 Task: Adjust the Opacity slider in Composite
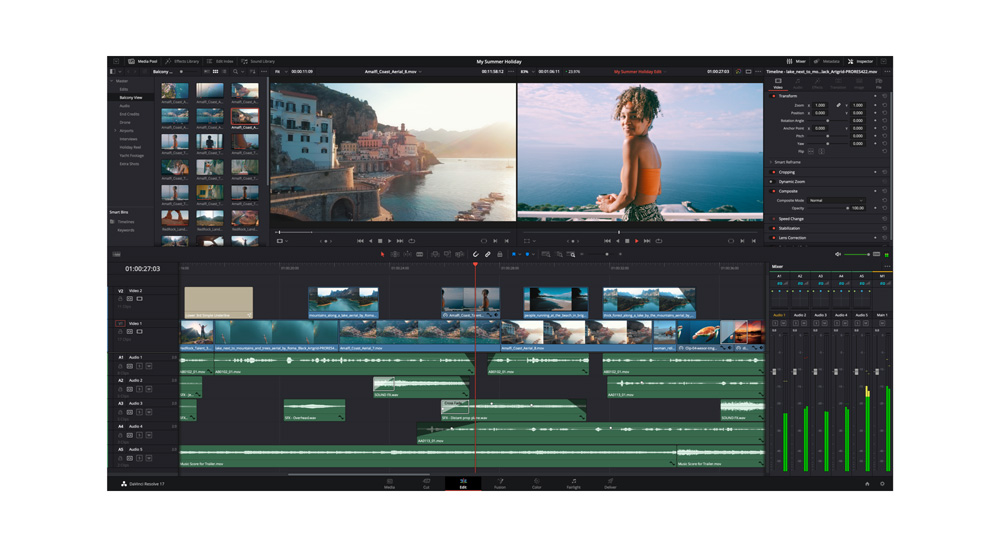[825, 208]
